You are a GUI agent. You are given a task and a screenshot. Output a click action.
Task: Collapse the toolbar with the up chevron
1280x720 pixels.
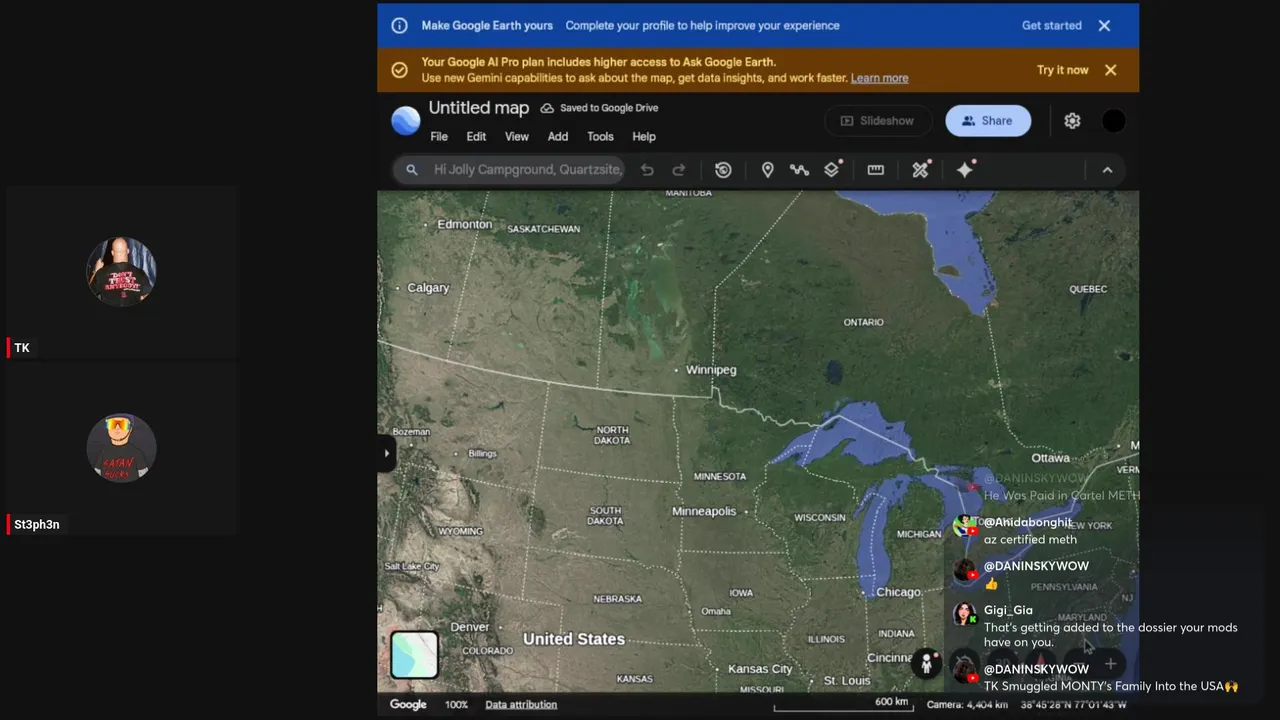1107,170
